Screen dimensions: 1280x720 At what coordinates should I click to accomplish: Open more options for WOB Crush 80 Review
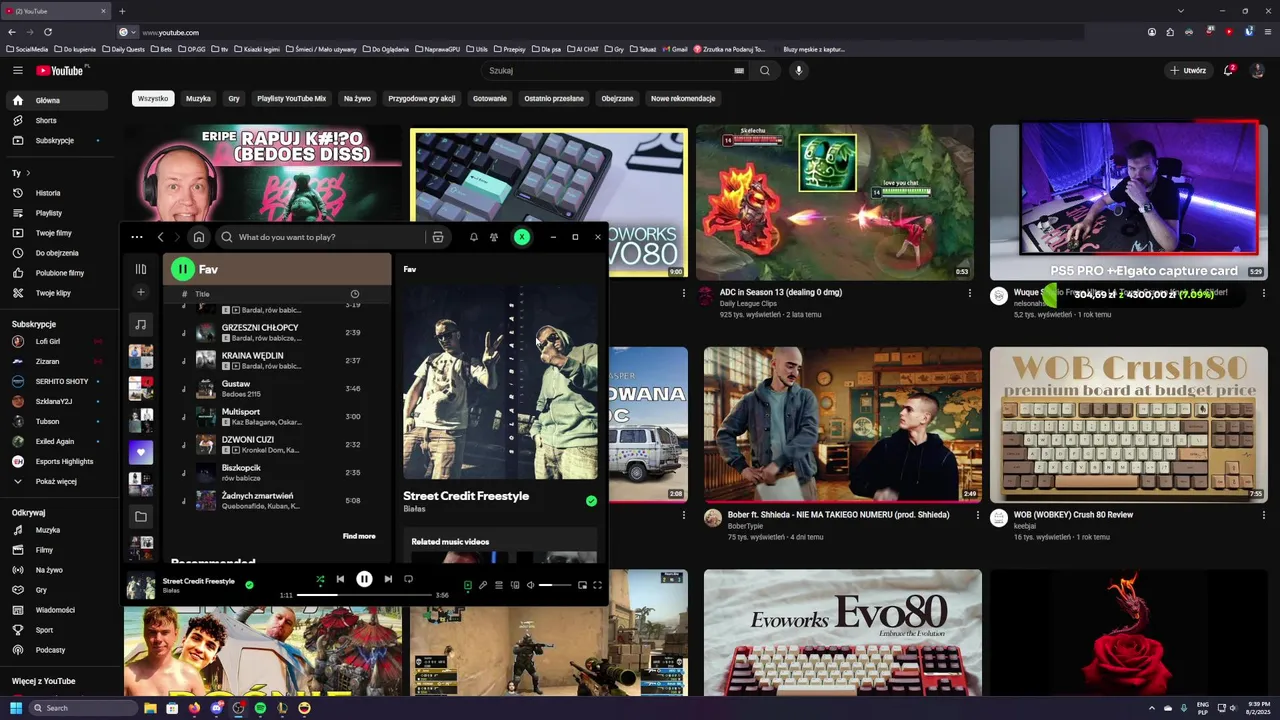(x=1263, y=516)
